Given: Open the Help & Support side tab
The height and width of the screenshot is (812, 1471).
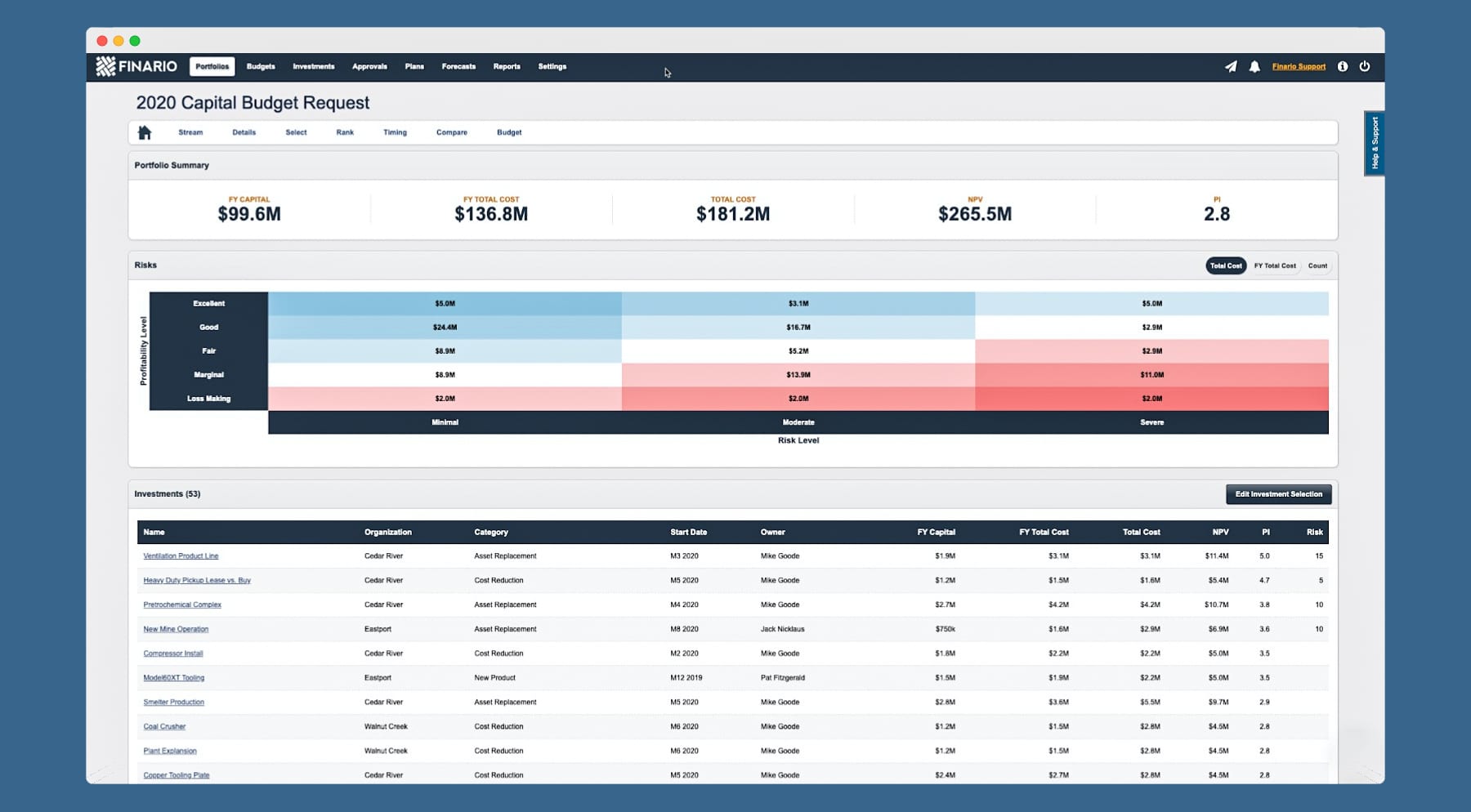Looking at the screenshot, I should click(x=1374, y=143).
